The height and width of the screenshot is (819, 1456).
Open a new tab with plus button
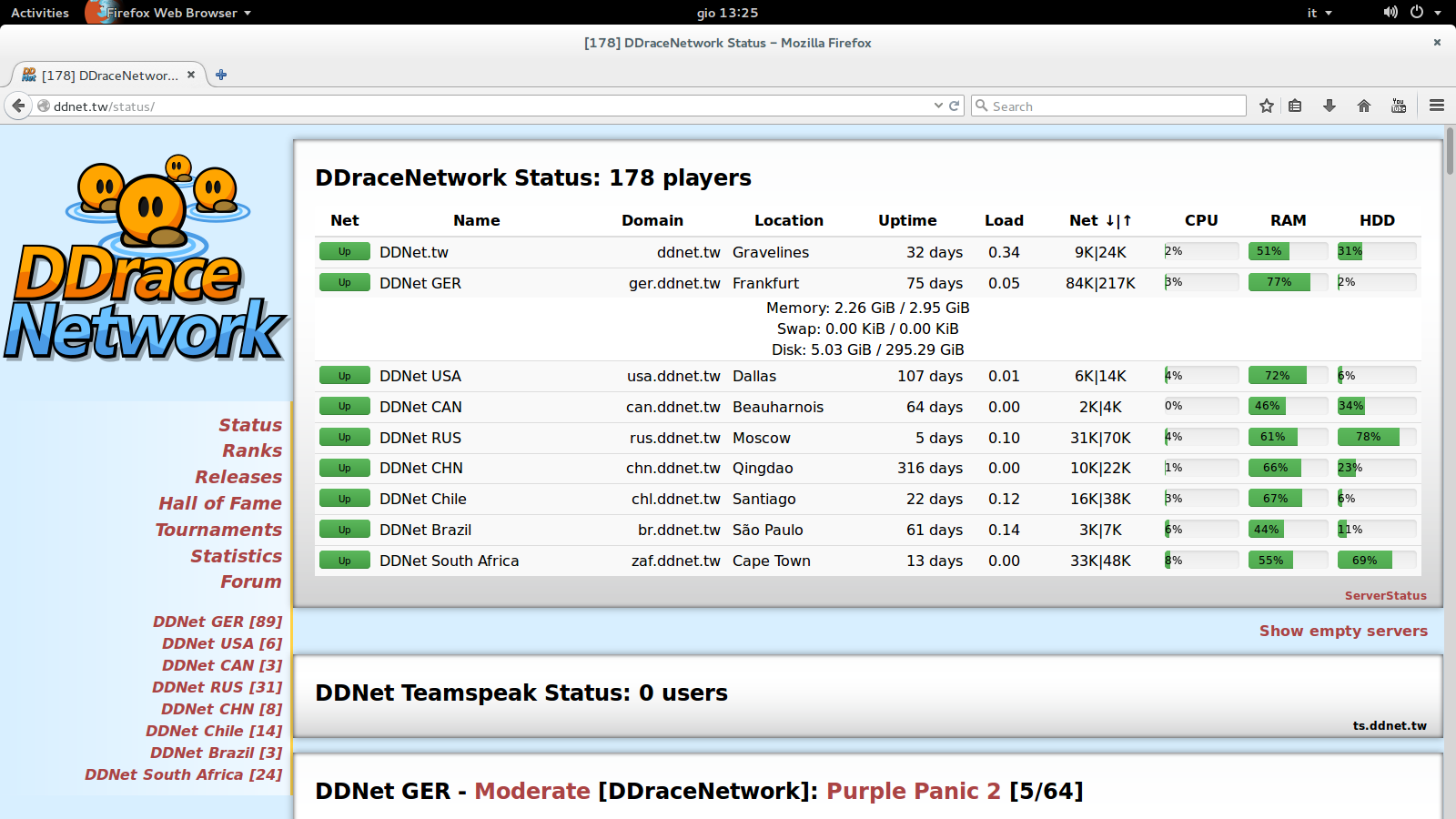(x=221, y=75)
